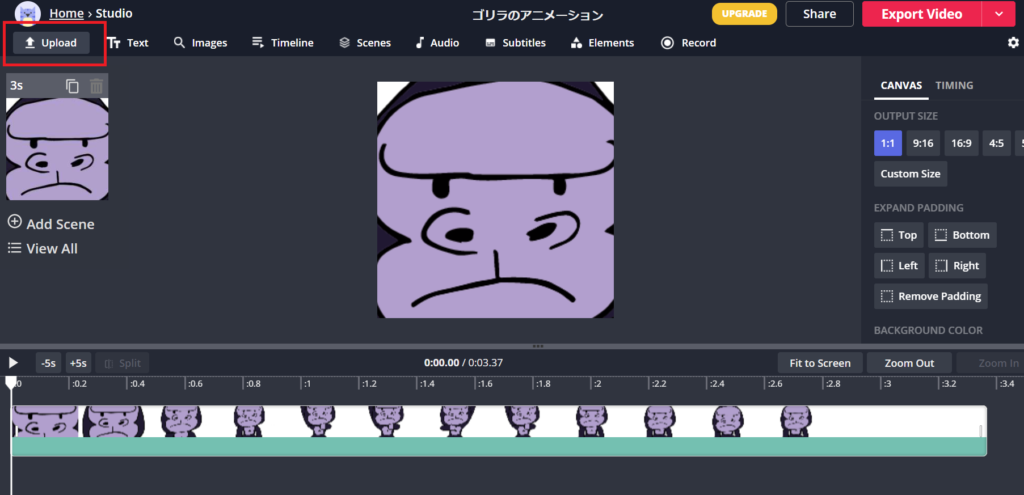Open the Elements tool
1024x495 pixels.
tap(602, 43)
